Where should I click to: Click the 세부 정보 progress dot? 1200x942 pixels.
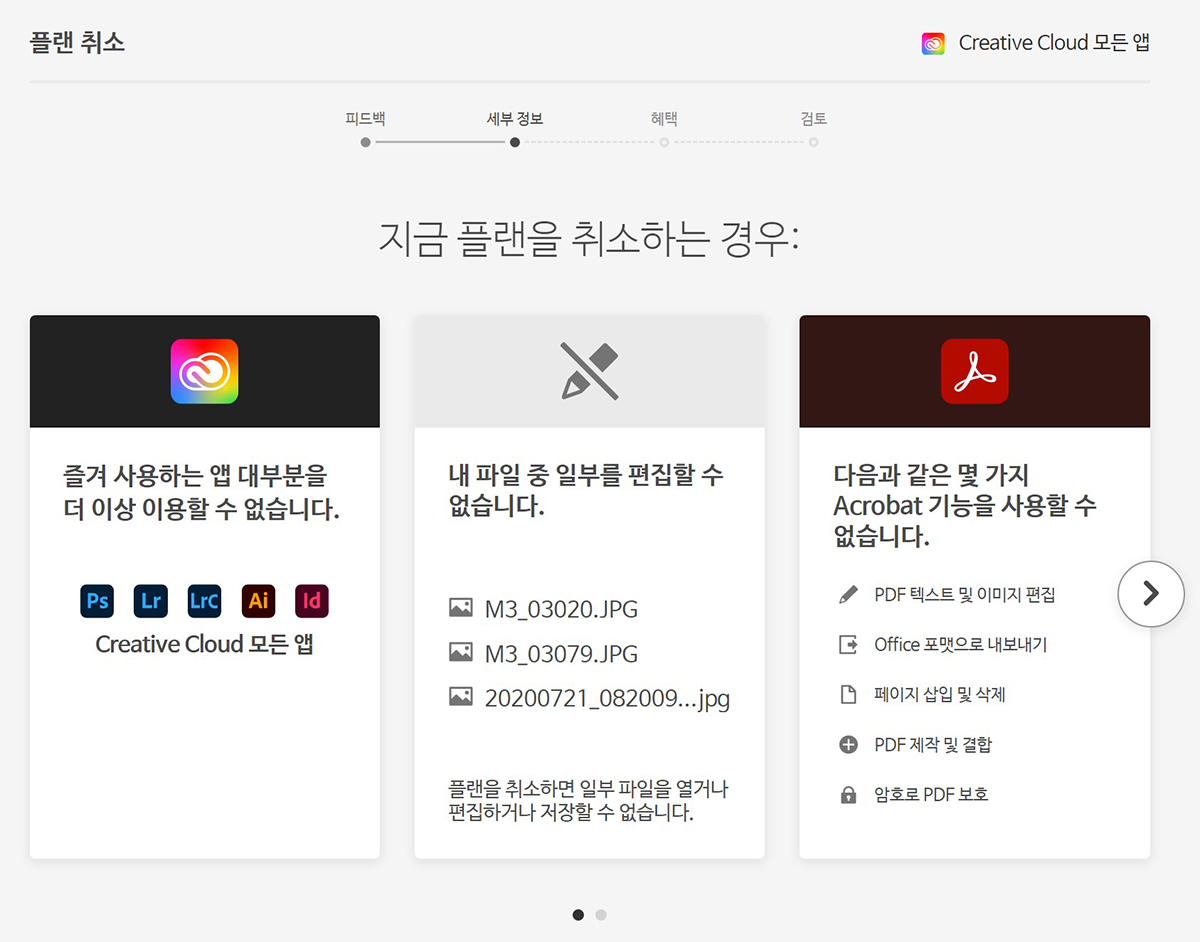point(515,142)
